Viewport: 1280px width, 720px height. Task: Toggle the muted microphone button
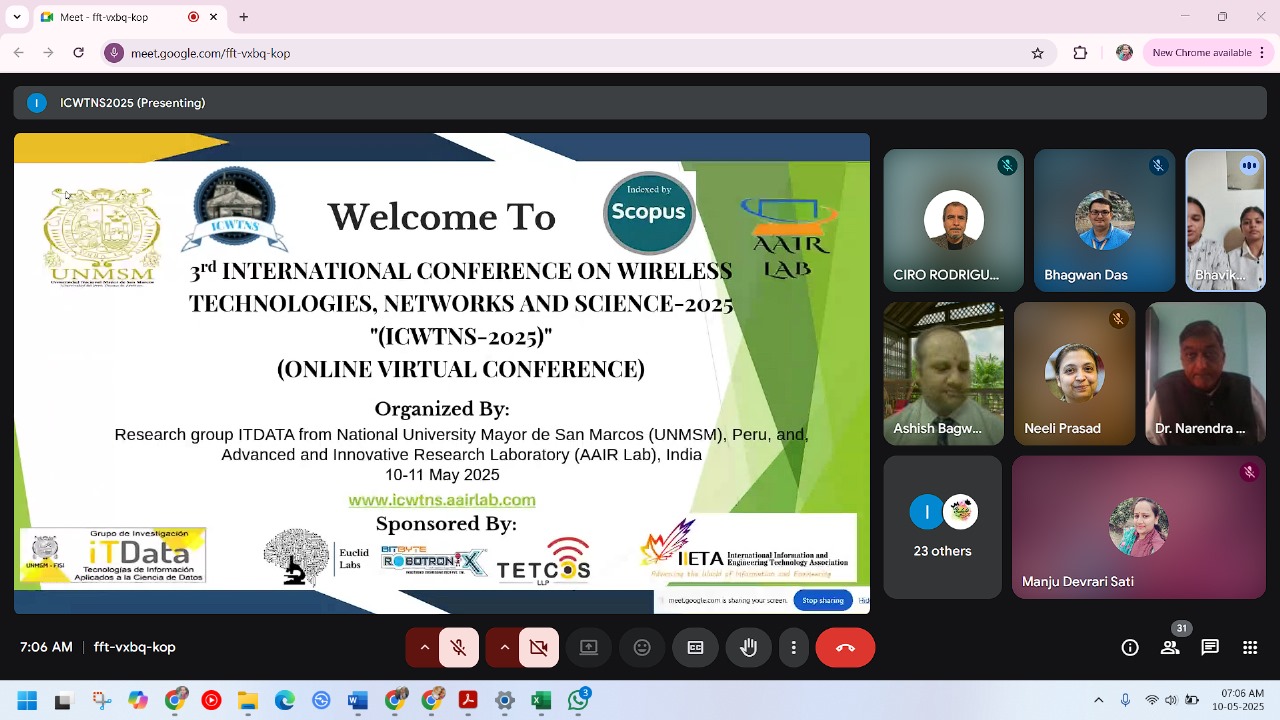pyautogui.click(x=459, y=648)
